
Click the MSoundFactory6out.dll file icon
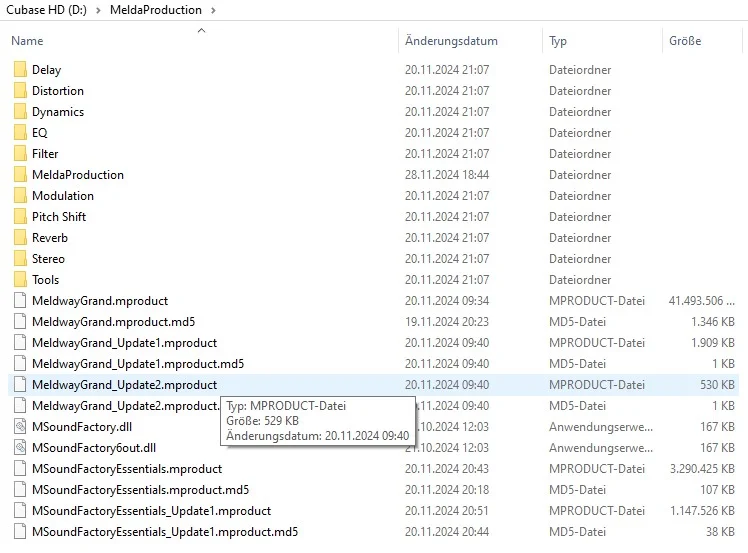20,448
